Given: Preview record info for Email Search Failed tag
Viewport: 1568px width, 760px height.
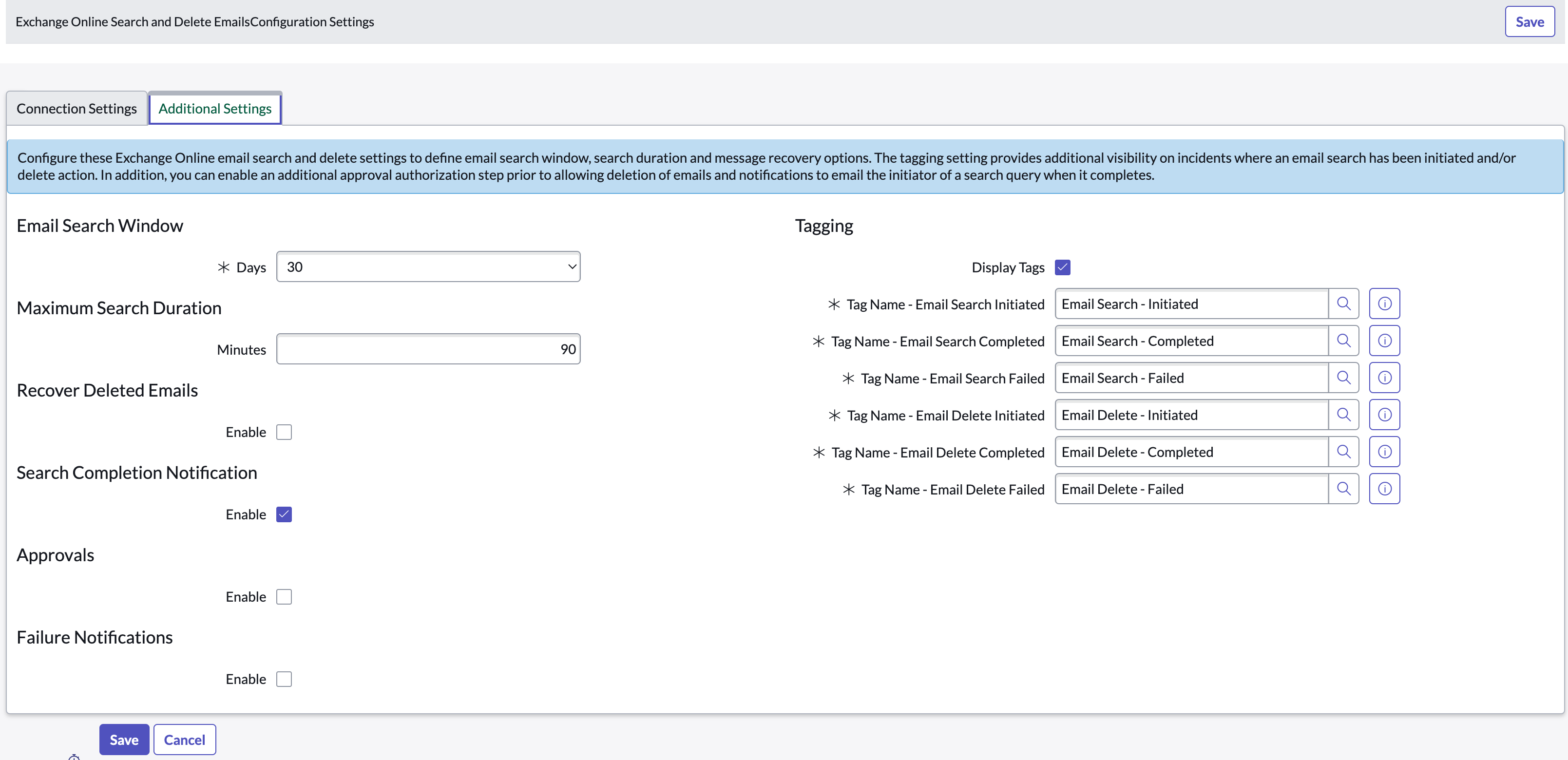Looking at the screenshot, I should [1384, 378].
